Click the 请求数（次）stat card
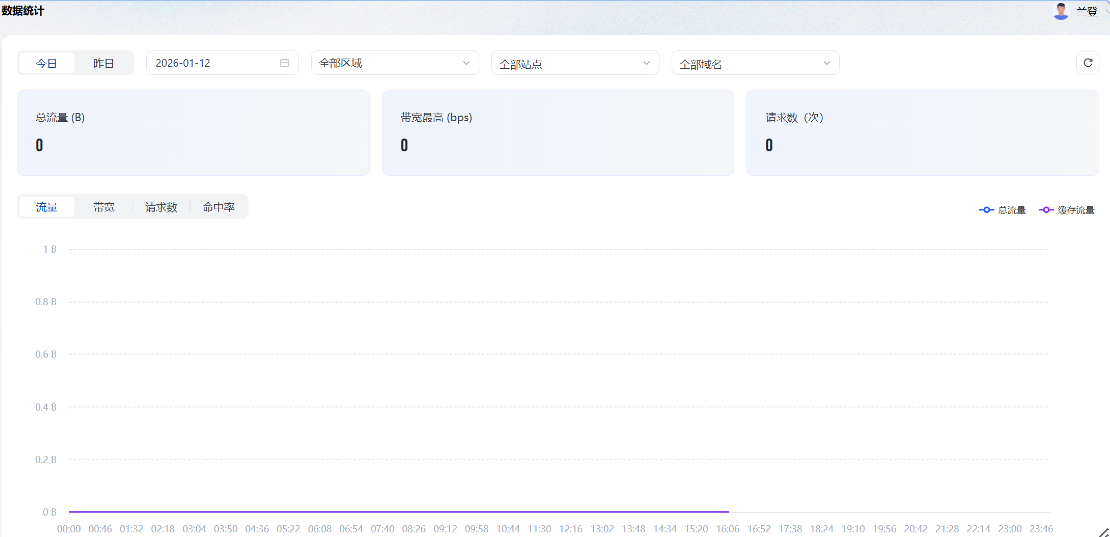1110x537 pixels. [922, 133]
